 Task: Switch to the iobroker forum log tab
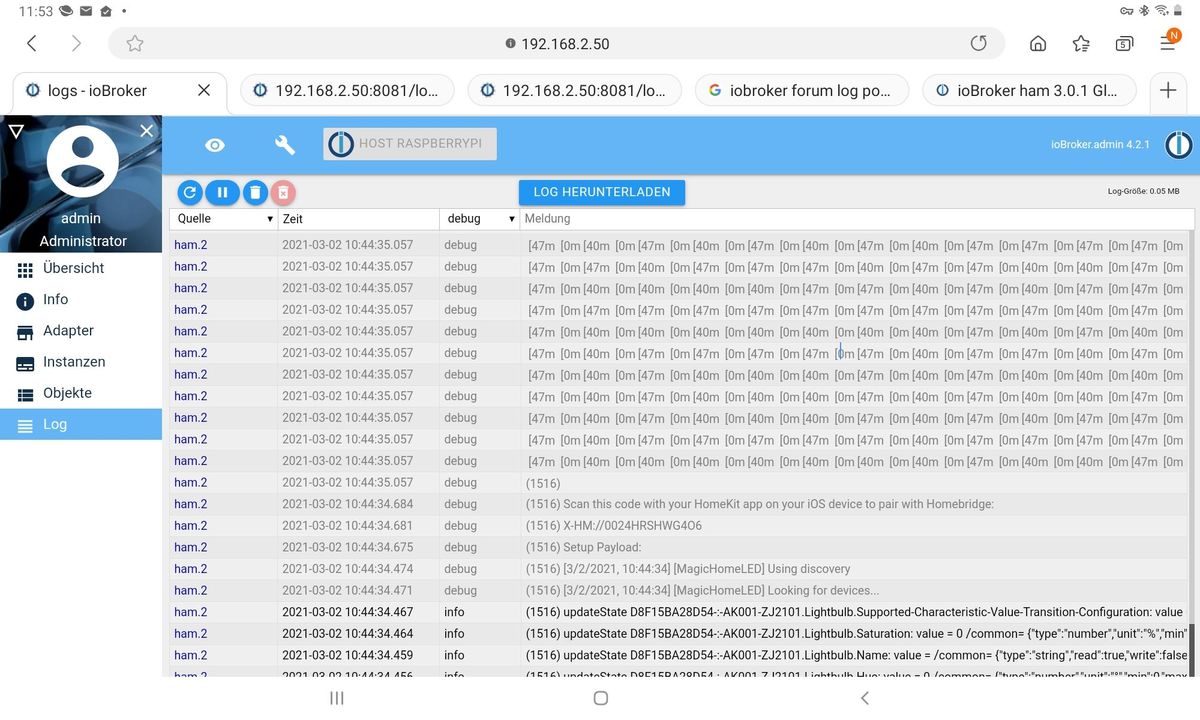pyautogui.click(x=802, y=90)
